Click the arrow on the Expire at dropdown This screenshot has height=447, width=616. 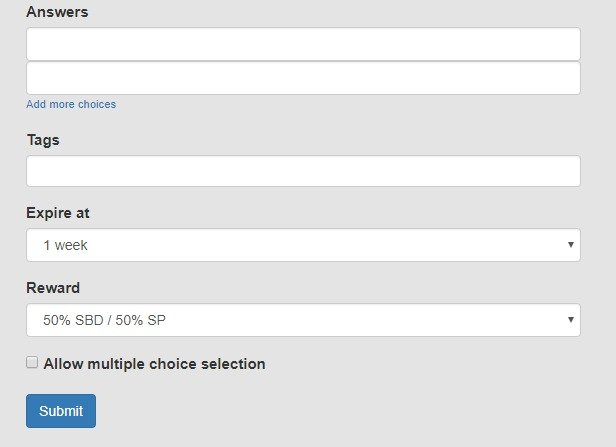(x=570, y=245)
